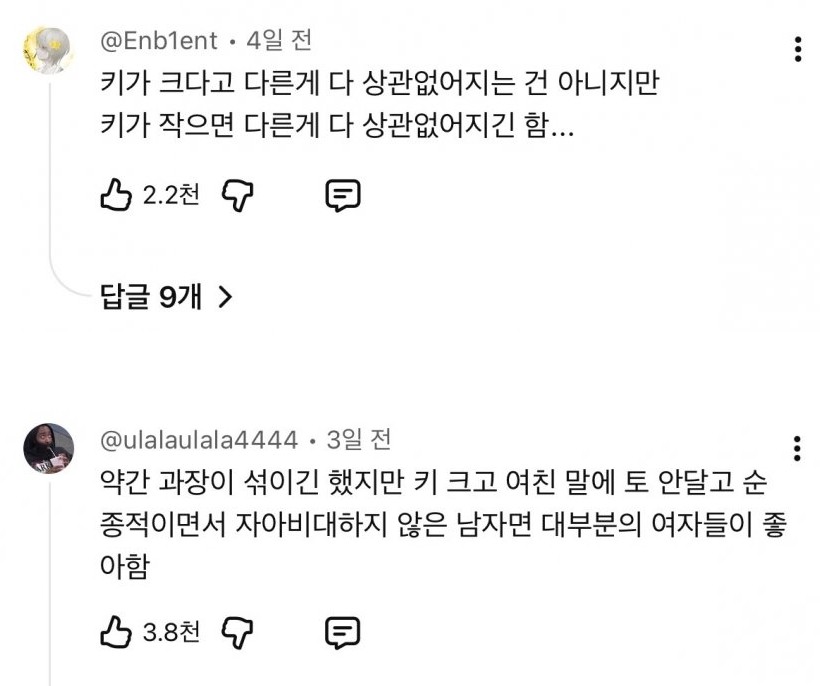
Task: Visit the @ulalaulala4444 username link
Action: pos(200,439)
